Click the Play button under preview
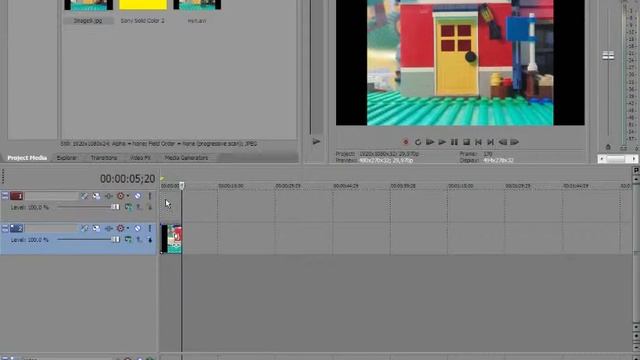 pos(442,142)
